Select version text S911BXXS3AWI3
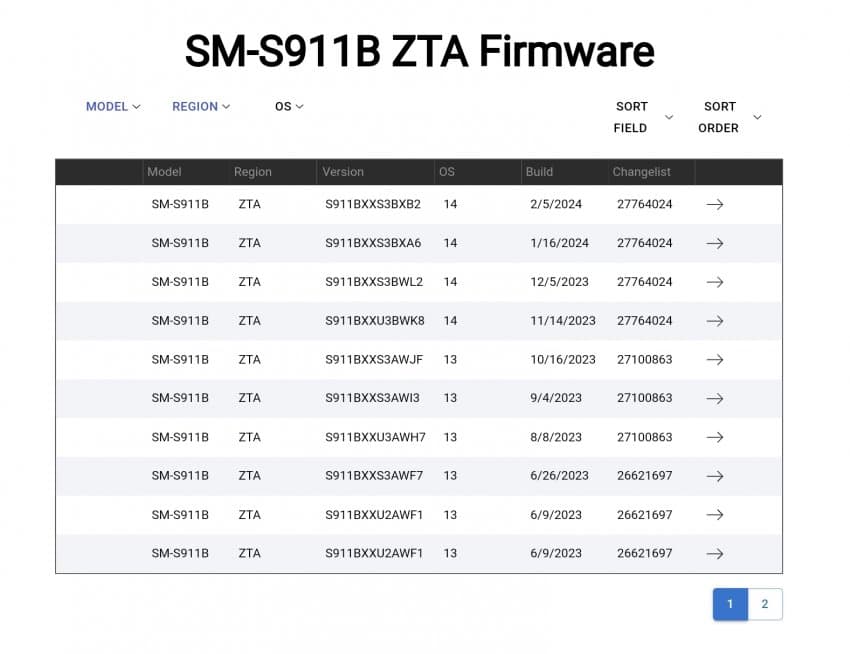Image resolution: width=850 pixels, height=654 pixels. coord(372,398)
